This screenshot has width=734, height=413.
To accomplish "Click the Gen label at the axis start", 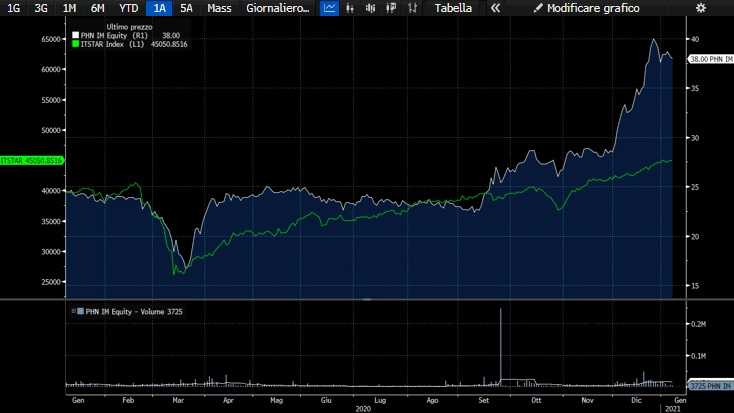I will [78, 400].
